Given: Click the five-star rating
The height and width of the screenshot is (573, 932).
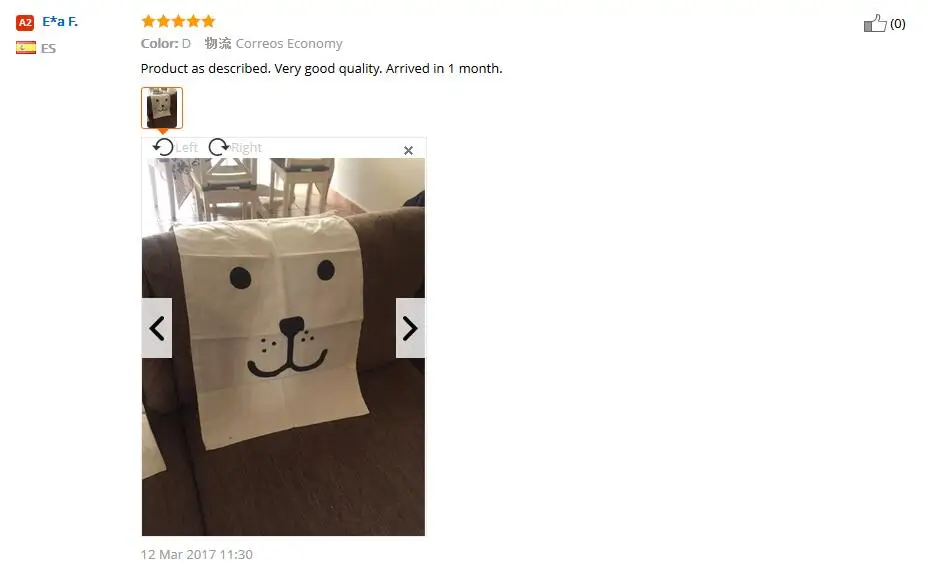Looking at the screenshot, I should pos(178,21).
